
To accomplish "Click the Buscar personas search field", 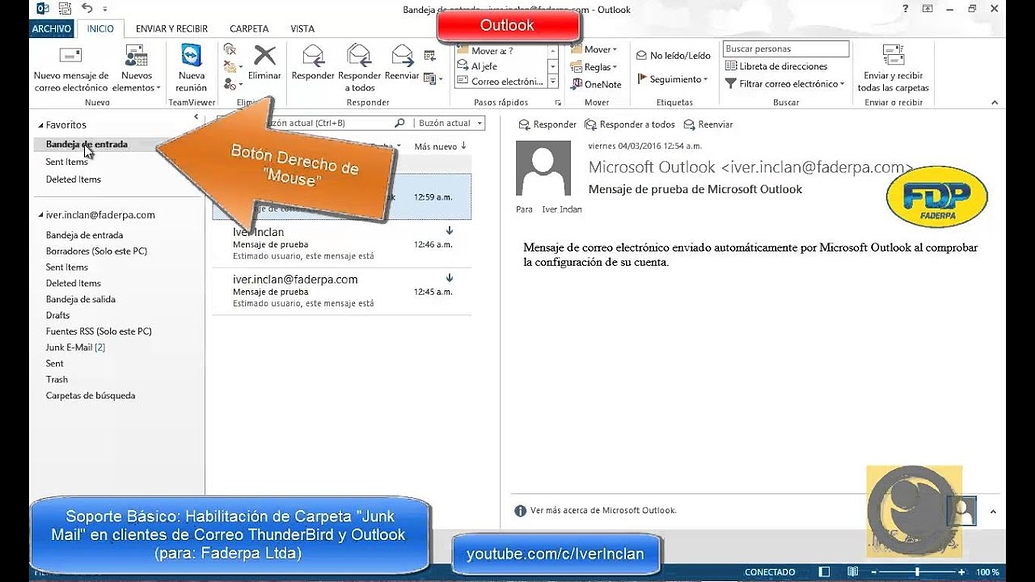I will click(785, 47).
